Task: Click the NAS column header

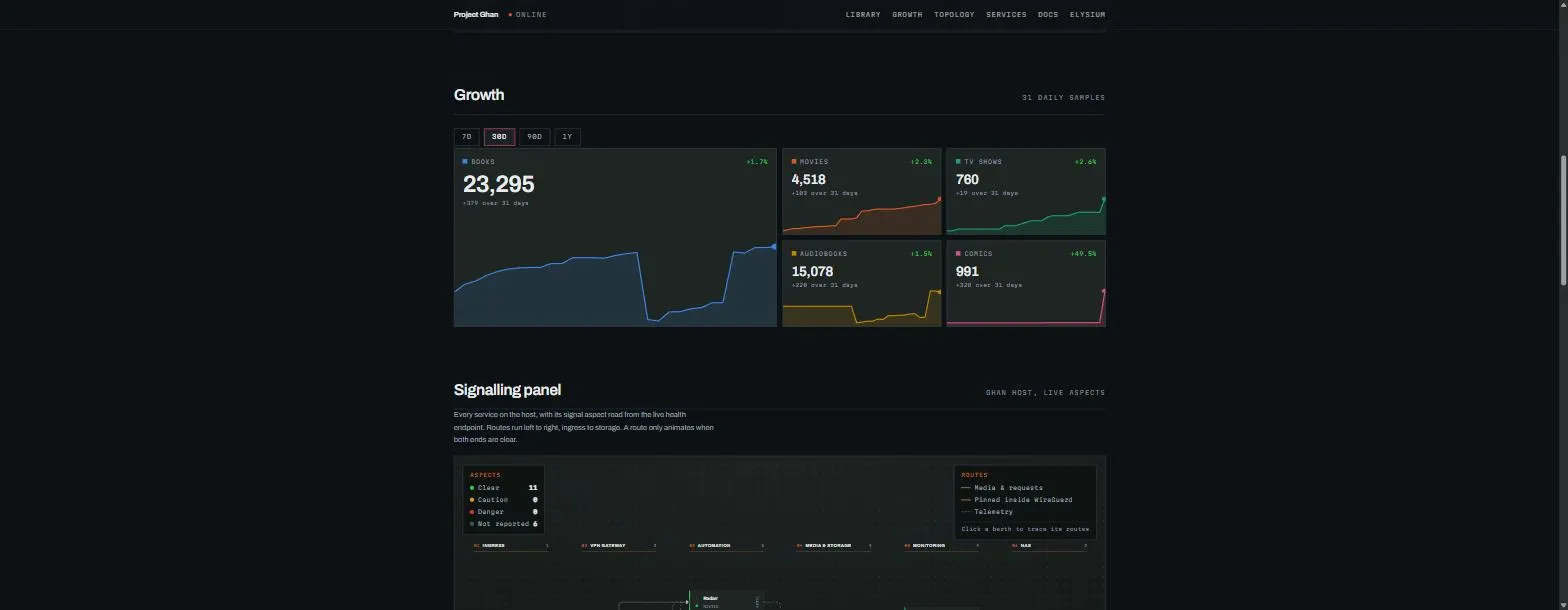Action: tap(1050, 546)
